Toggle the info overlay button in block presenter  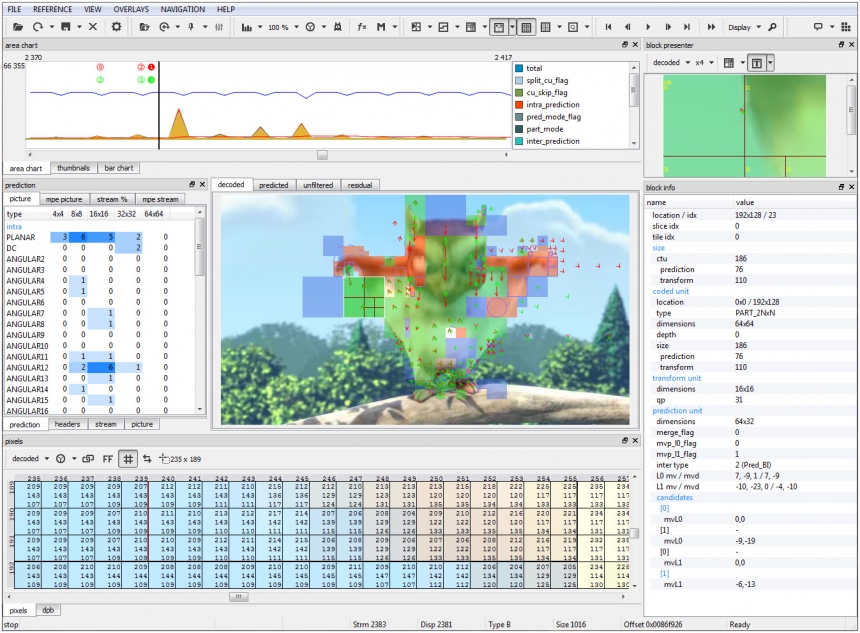(757, 63)
